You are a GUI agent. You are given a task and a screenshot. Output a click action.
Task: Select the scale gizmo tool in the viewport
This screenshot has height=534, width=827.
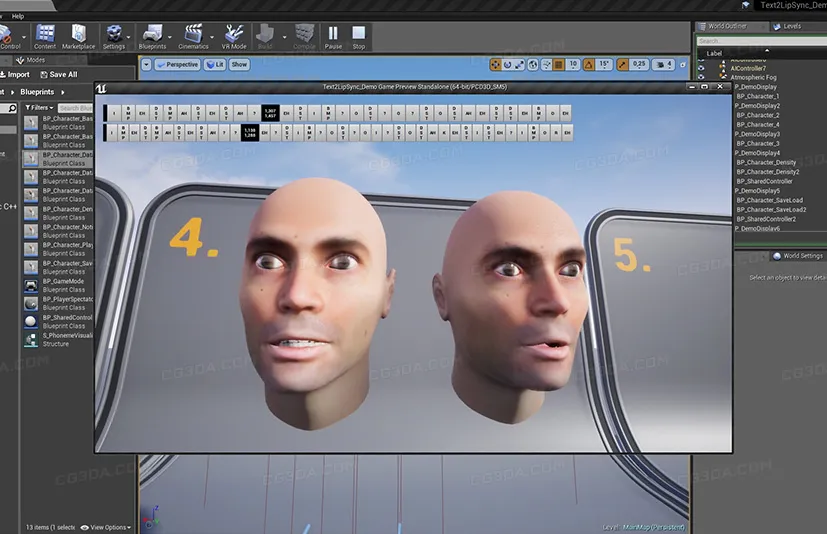520,65
